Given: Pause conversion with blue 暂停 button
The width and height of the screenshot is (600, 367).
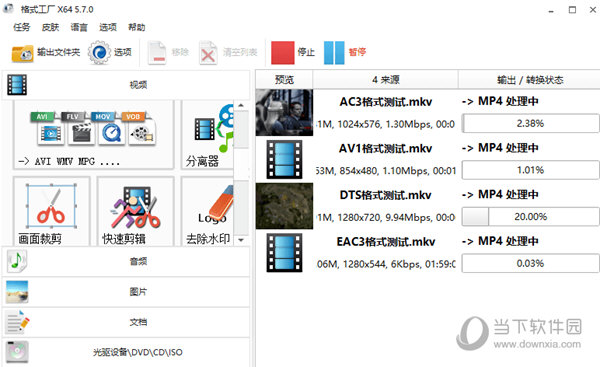Looking at the screenshot, I should 345,52.
